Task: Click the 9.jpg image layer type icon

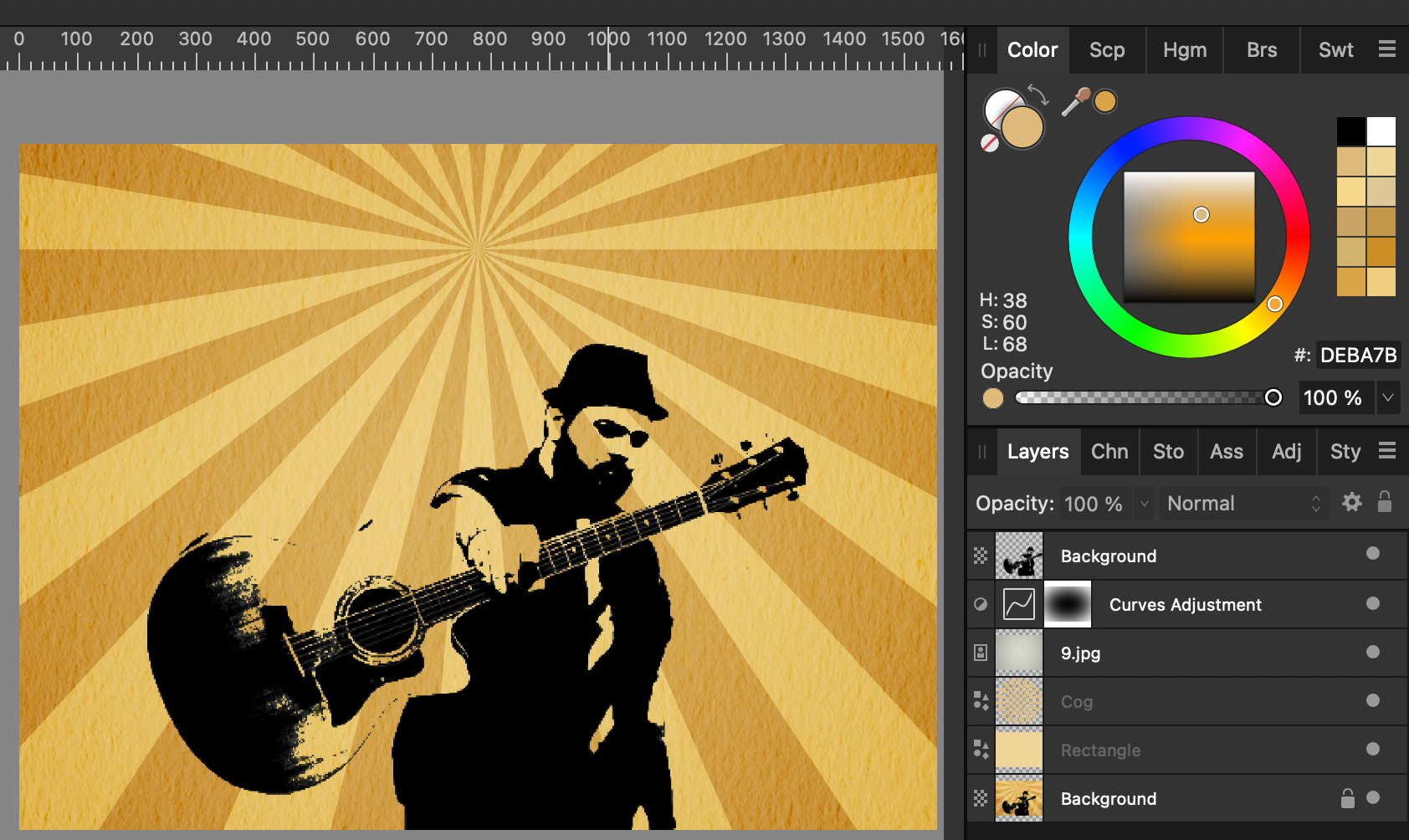Action: coord(981,653)
